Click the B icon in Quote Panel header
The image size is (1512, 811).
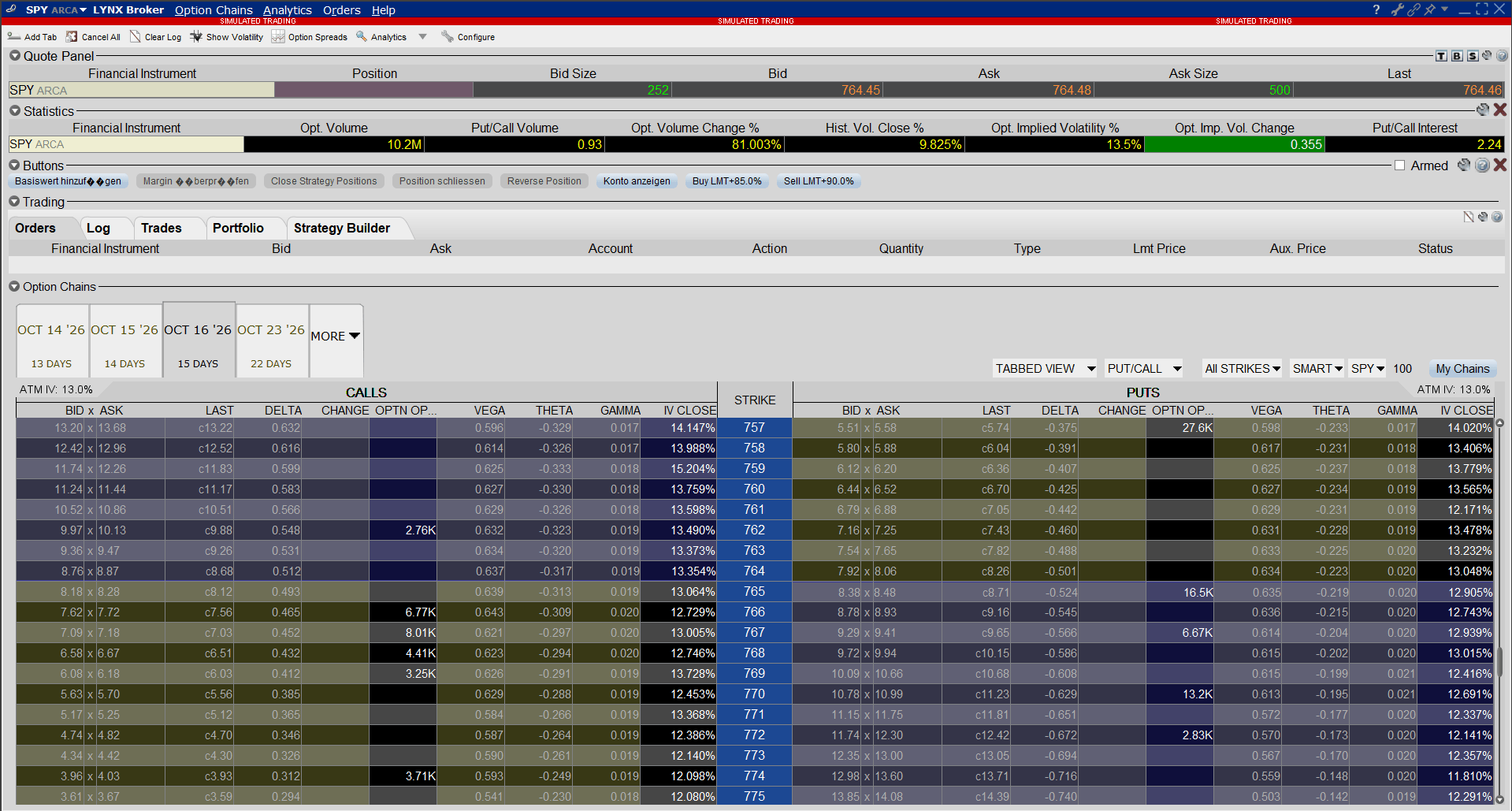(1457, 56)
